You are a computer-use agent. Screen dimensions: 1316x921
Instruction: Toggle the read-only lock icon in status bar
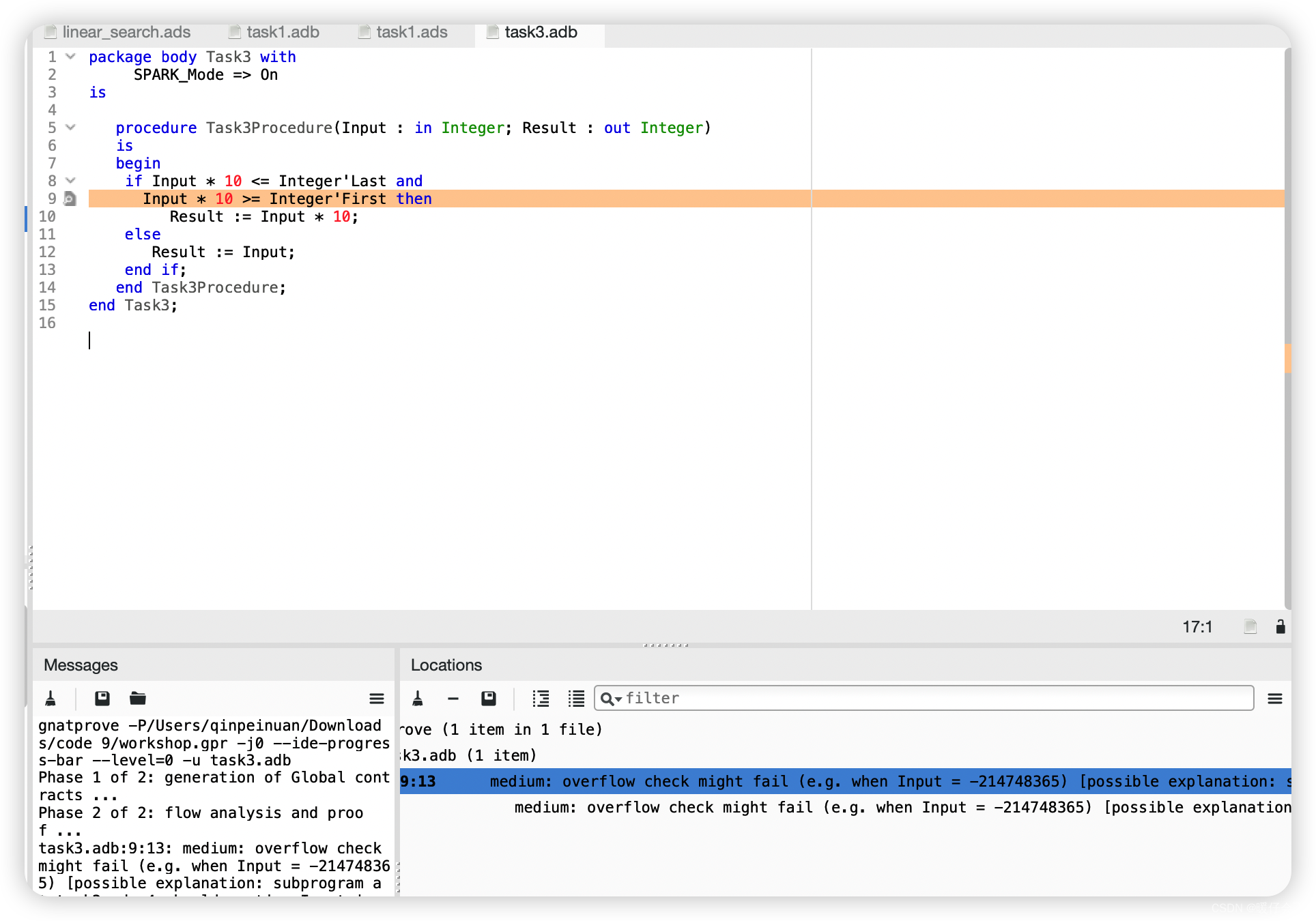point(1281,626)
